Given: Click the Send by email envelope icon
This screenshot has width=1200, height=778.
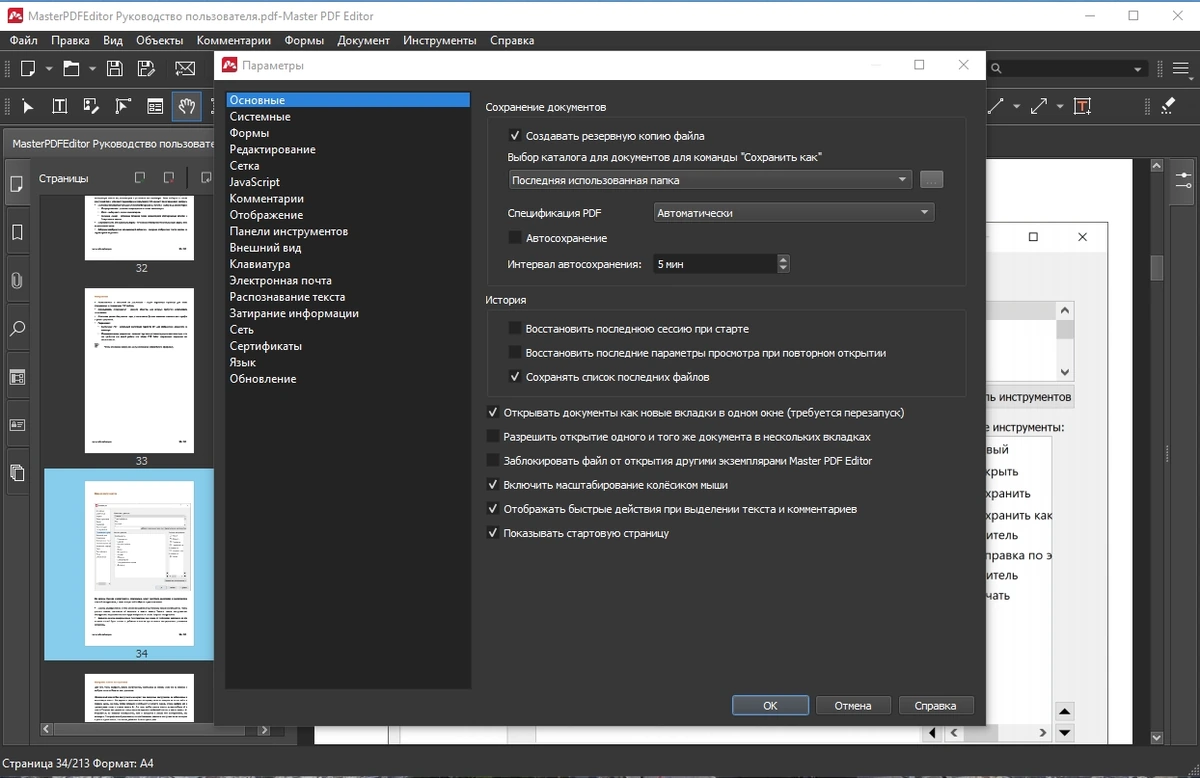Looking at the screenshot, I should [185, 68].
